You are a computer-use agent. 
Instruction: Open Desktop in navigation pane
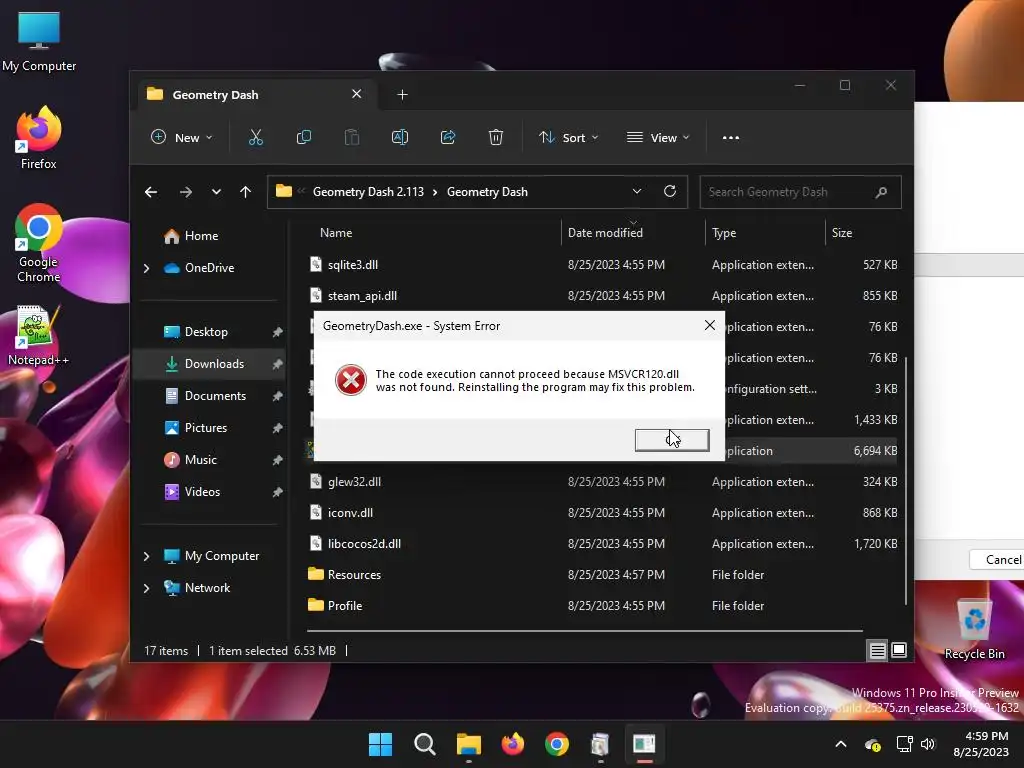click(206, 332)
